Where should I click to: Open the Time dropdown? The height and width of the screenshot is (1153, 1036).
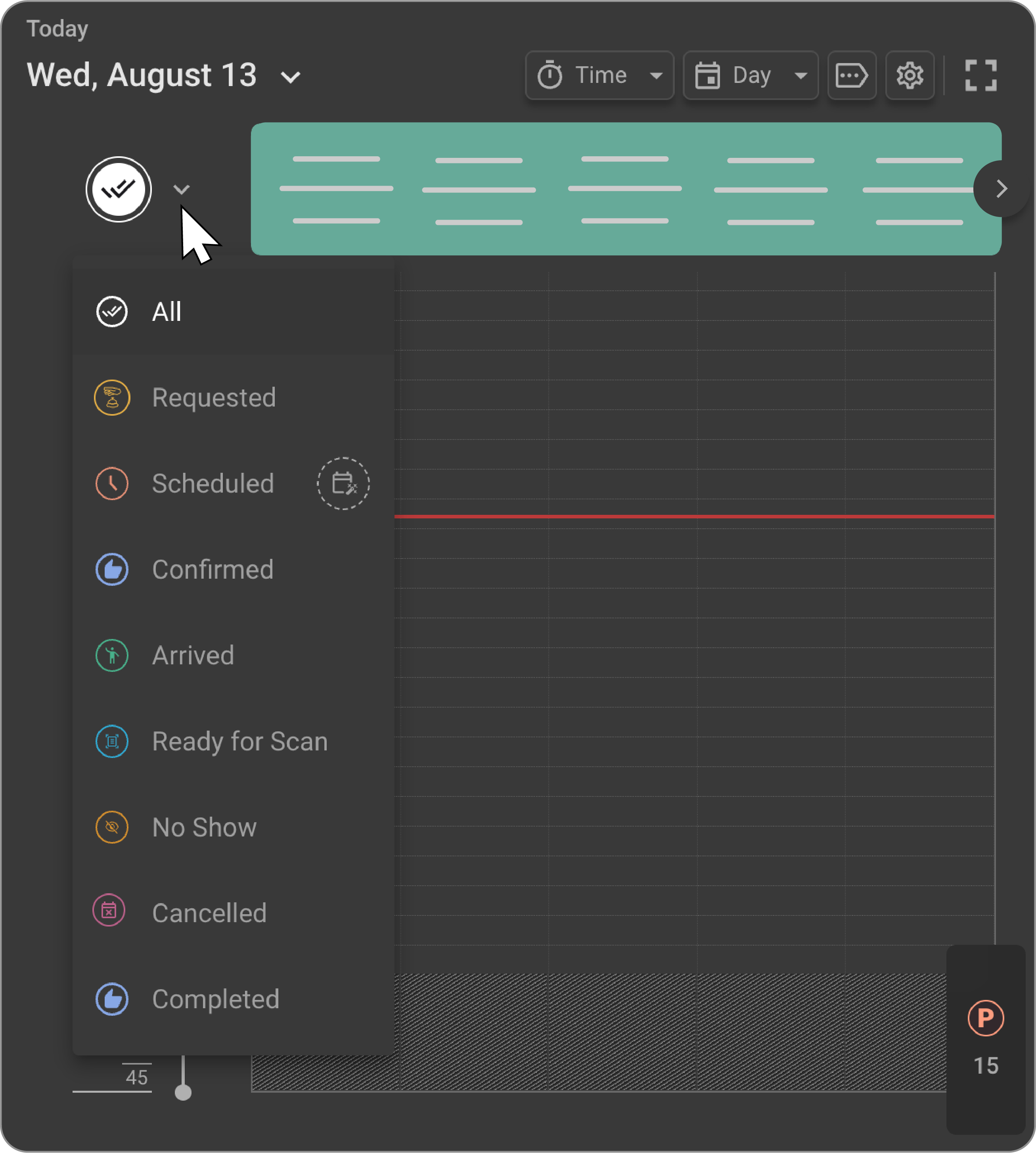coord(599,75)
